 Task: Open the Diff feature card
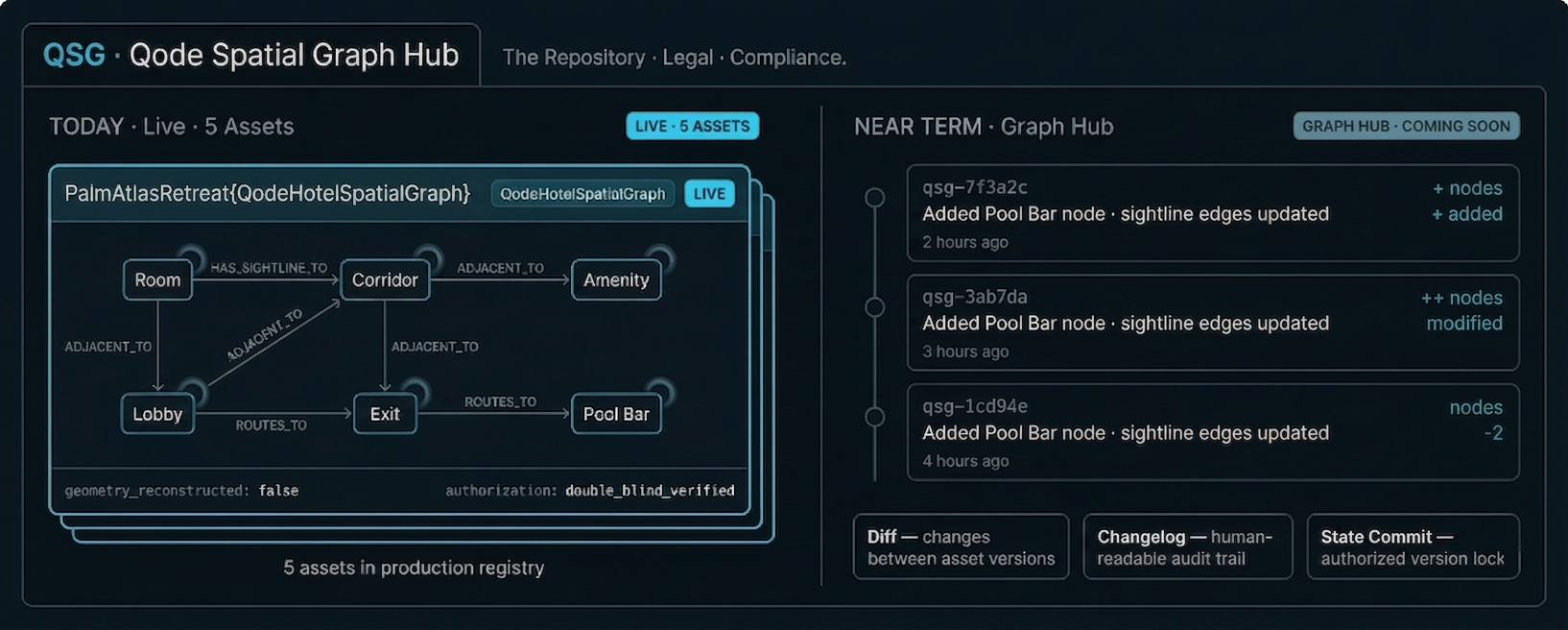pos(961,547)
